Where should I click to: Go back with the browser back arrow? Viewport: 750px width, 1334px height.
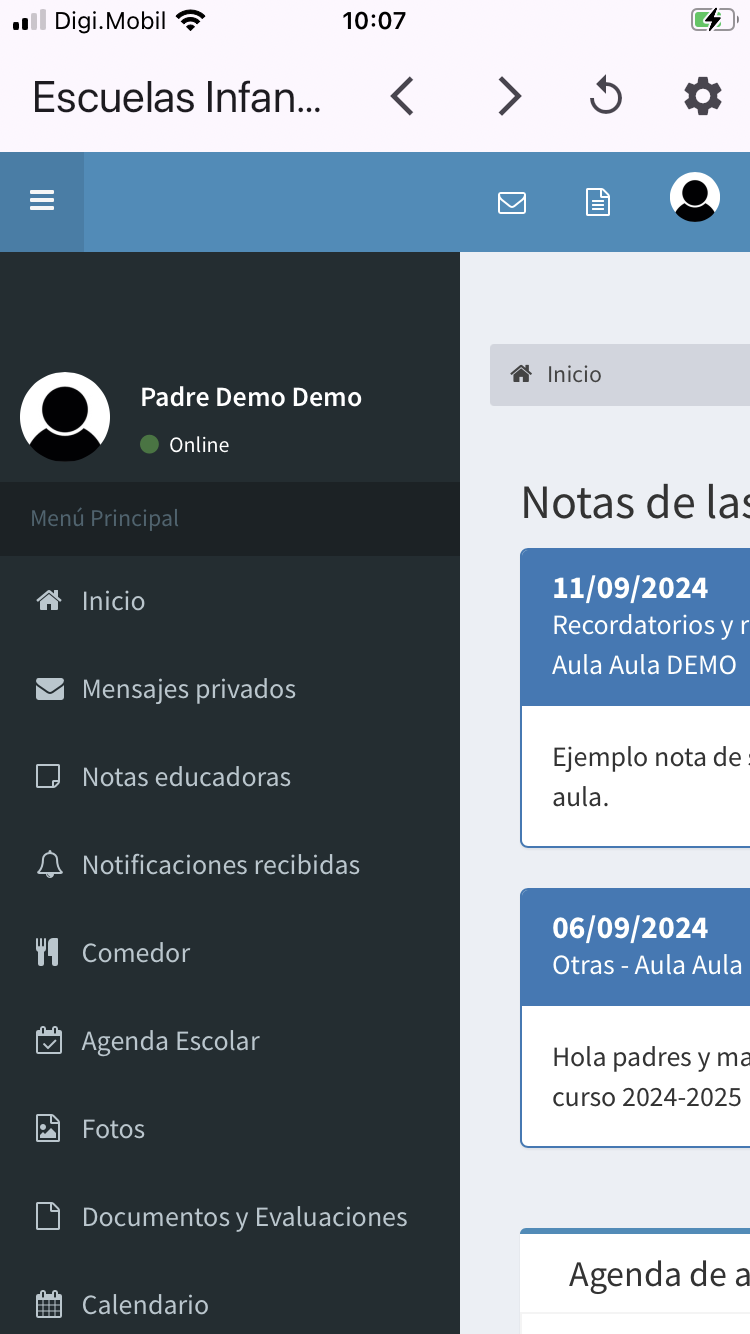(x=402, y=97)
